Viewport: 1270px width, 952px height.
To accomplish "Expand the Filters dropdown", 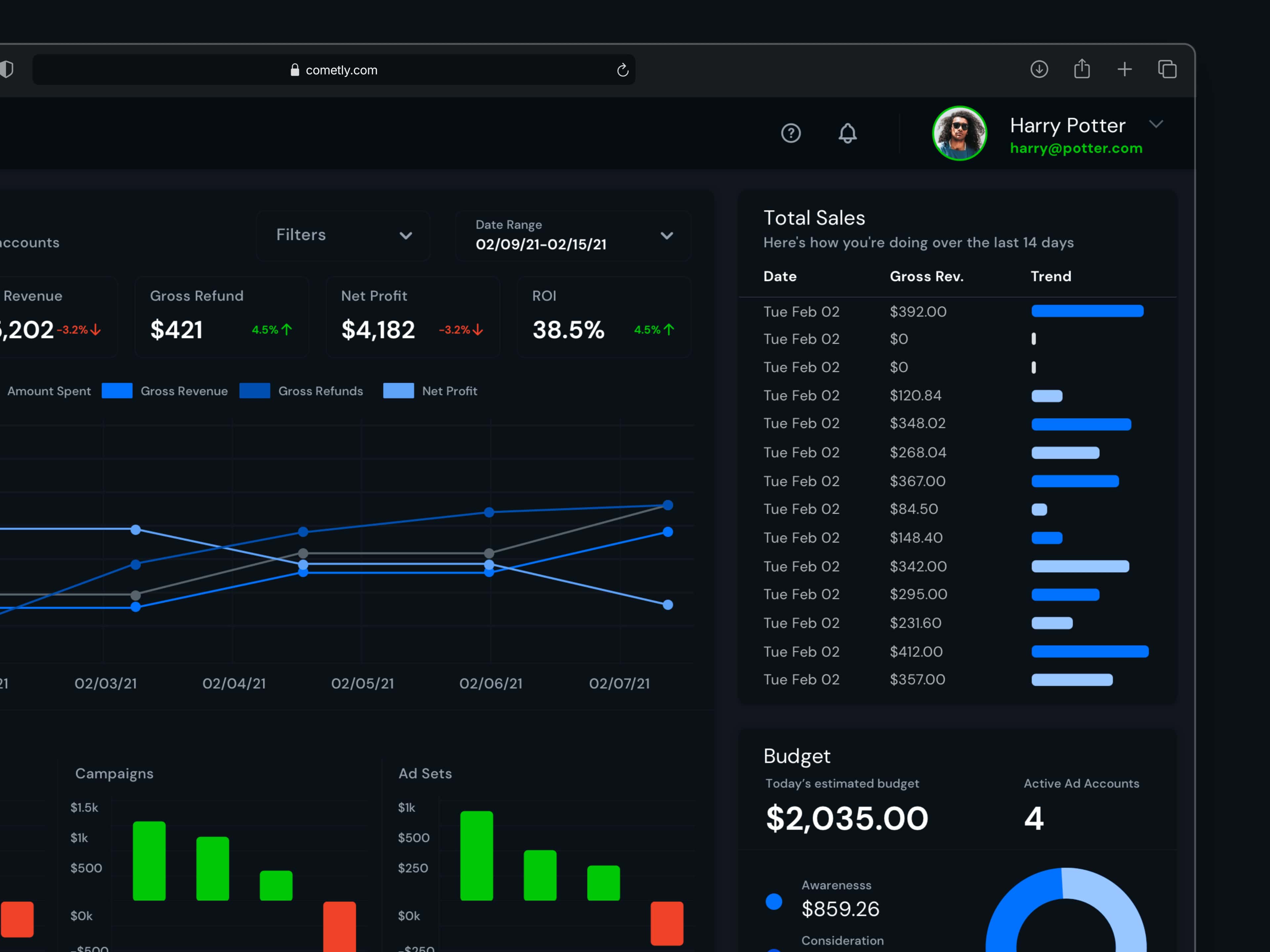I will 343,235.
